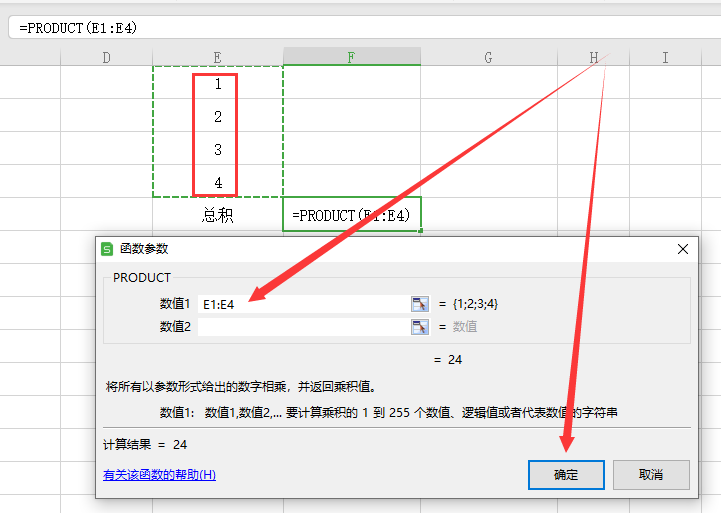The width and height of the screenshot is (721, 513).
Task: Open the 有关该函数的帮助(H) link
Action: [159, 474]
